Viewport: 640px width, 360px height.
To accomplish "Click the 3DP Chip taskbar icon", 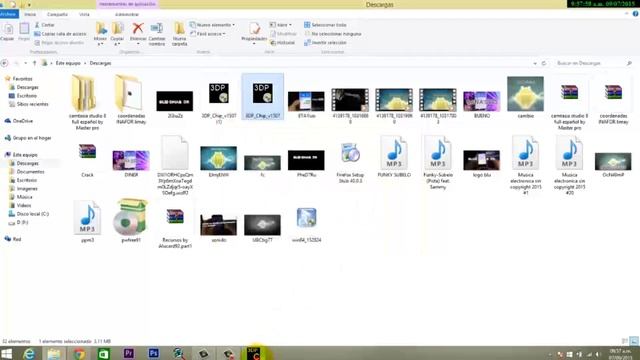I will point(254,353).
